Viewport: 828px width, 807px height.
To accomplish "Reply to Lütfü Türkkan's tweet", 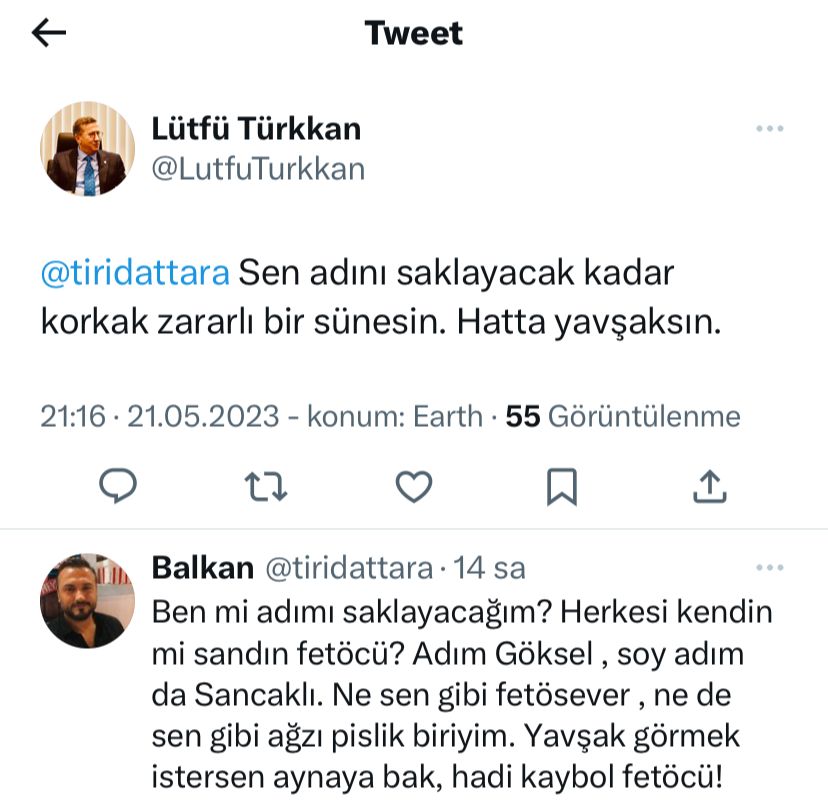I will coord(119,486).
